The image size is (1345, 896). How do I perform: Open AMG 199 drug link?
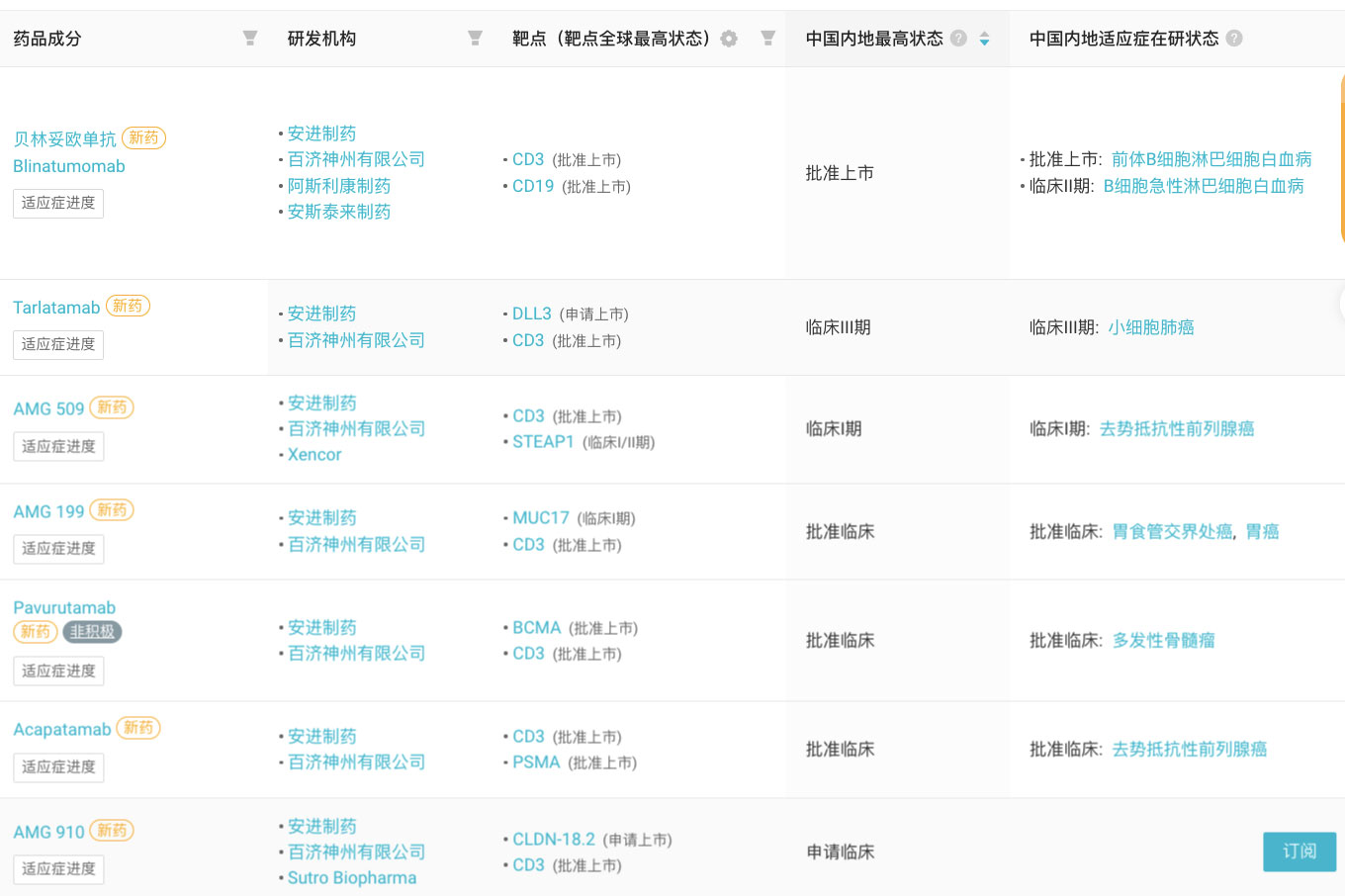point(48,511)
